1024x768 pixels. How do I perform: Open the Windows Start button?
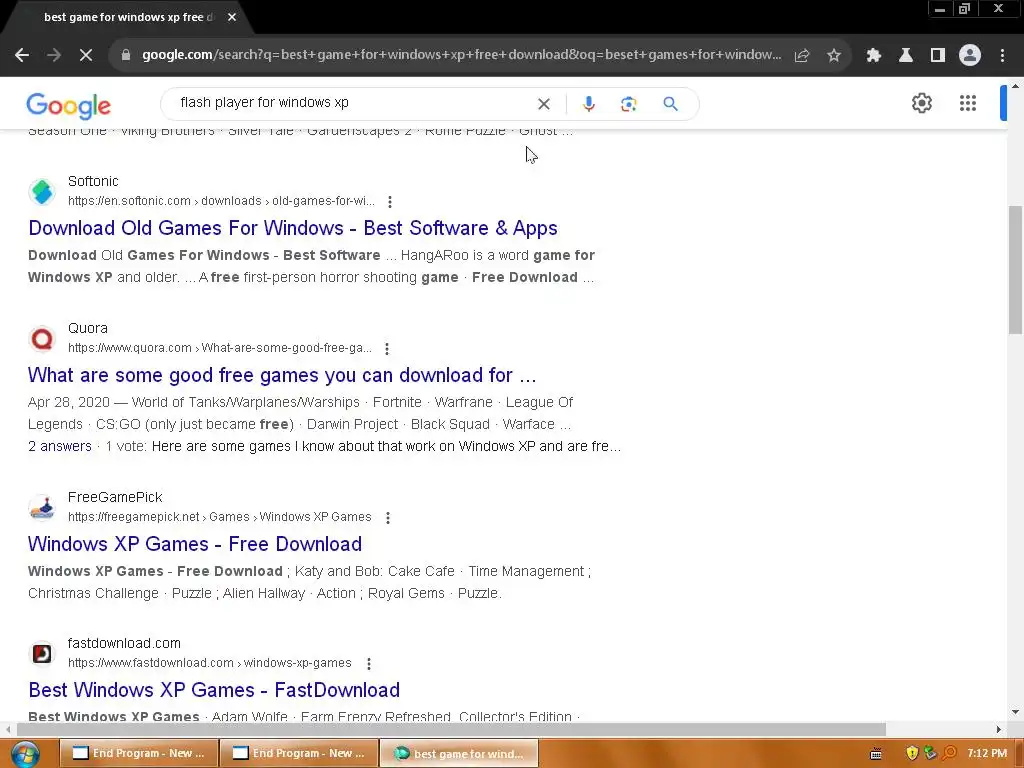(25, 754)
